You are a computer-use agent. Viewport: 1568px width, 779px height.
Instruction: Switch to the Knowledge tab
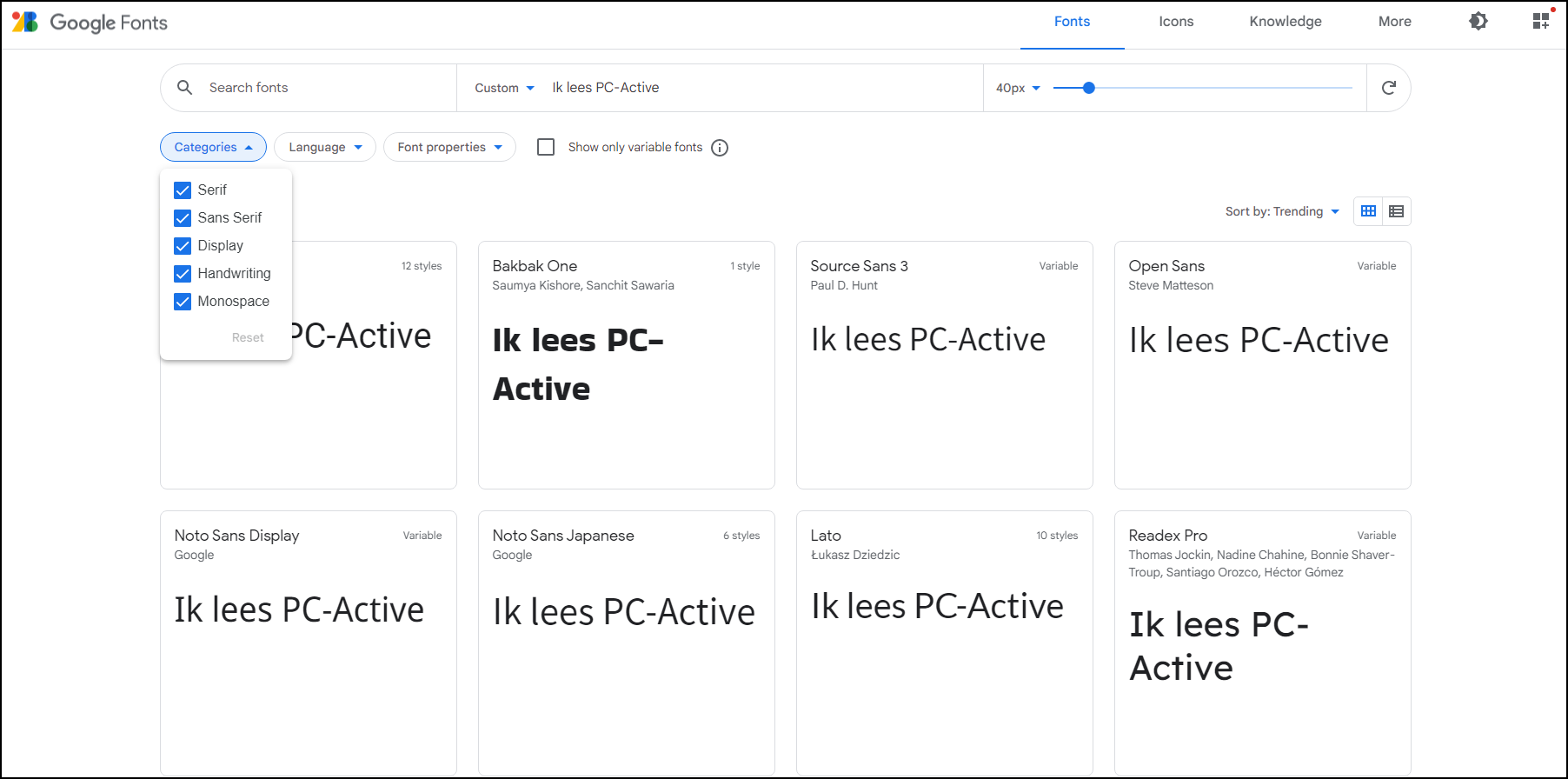pyautogui.click(x=1286, y=22)
